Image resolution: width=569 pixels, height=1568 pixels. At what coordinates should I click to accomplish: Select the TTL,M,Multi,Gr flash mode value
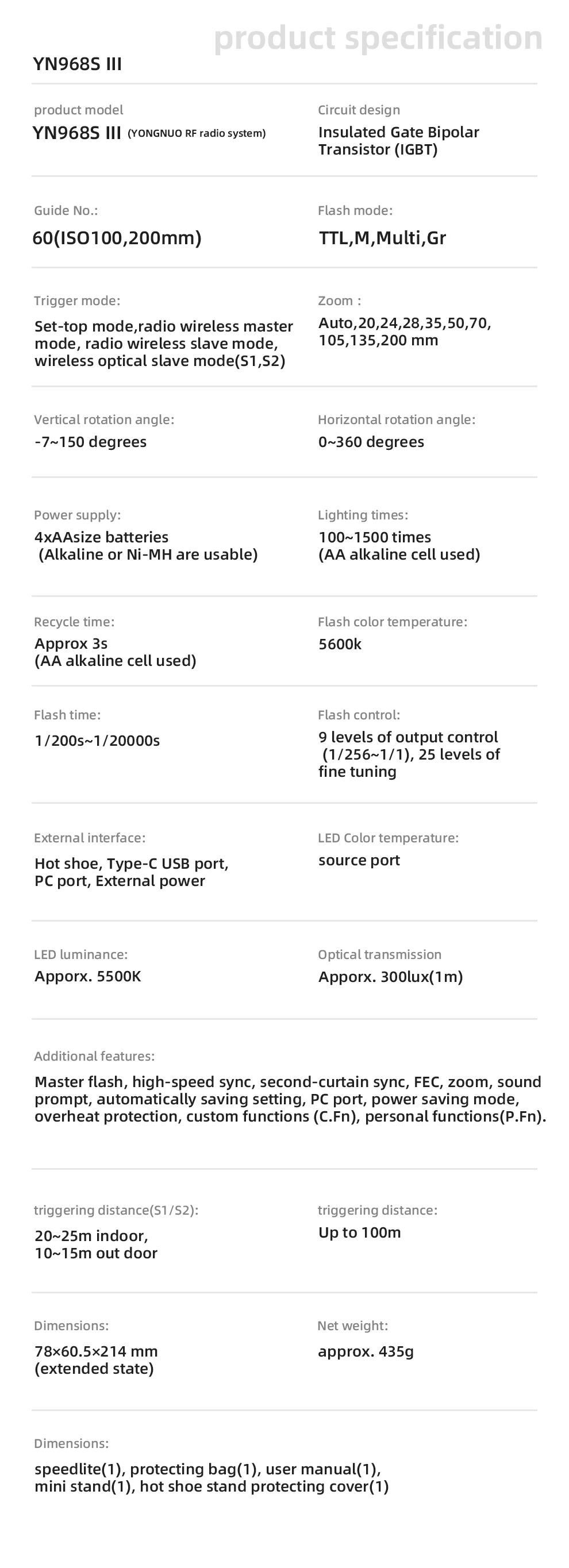point(382,237)
